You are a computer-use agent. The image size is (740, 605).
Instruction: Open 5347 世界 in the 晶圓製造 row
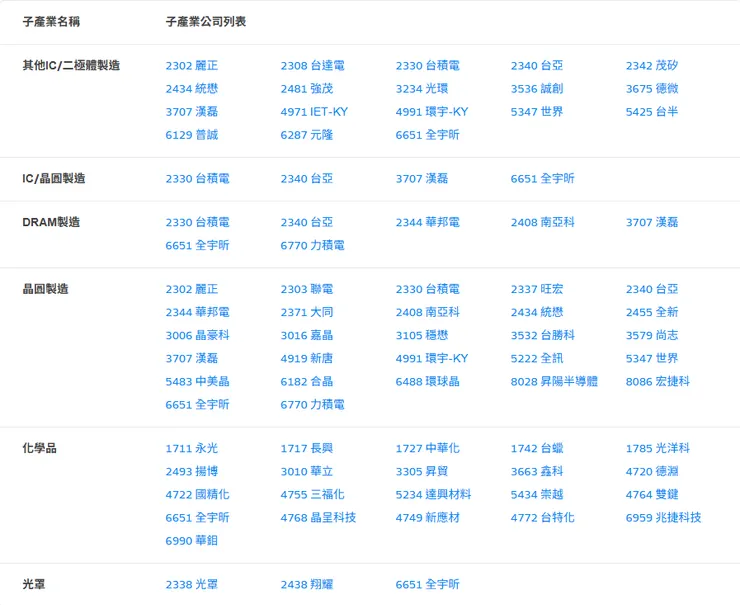point(652,359)
